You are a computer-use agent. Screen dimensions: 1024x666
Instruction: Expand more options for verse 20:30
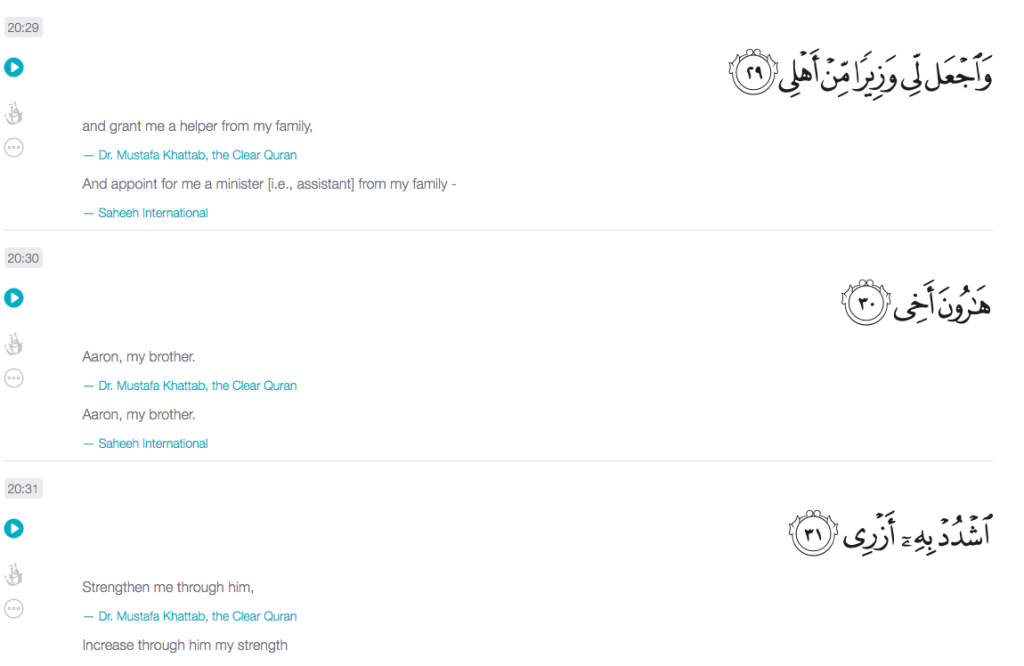pos(13,378)
